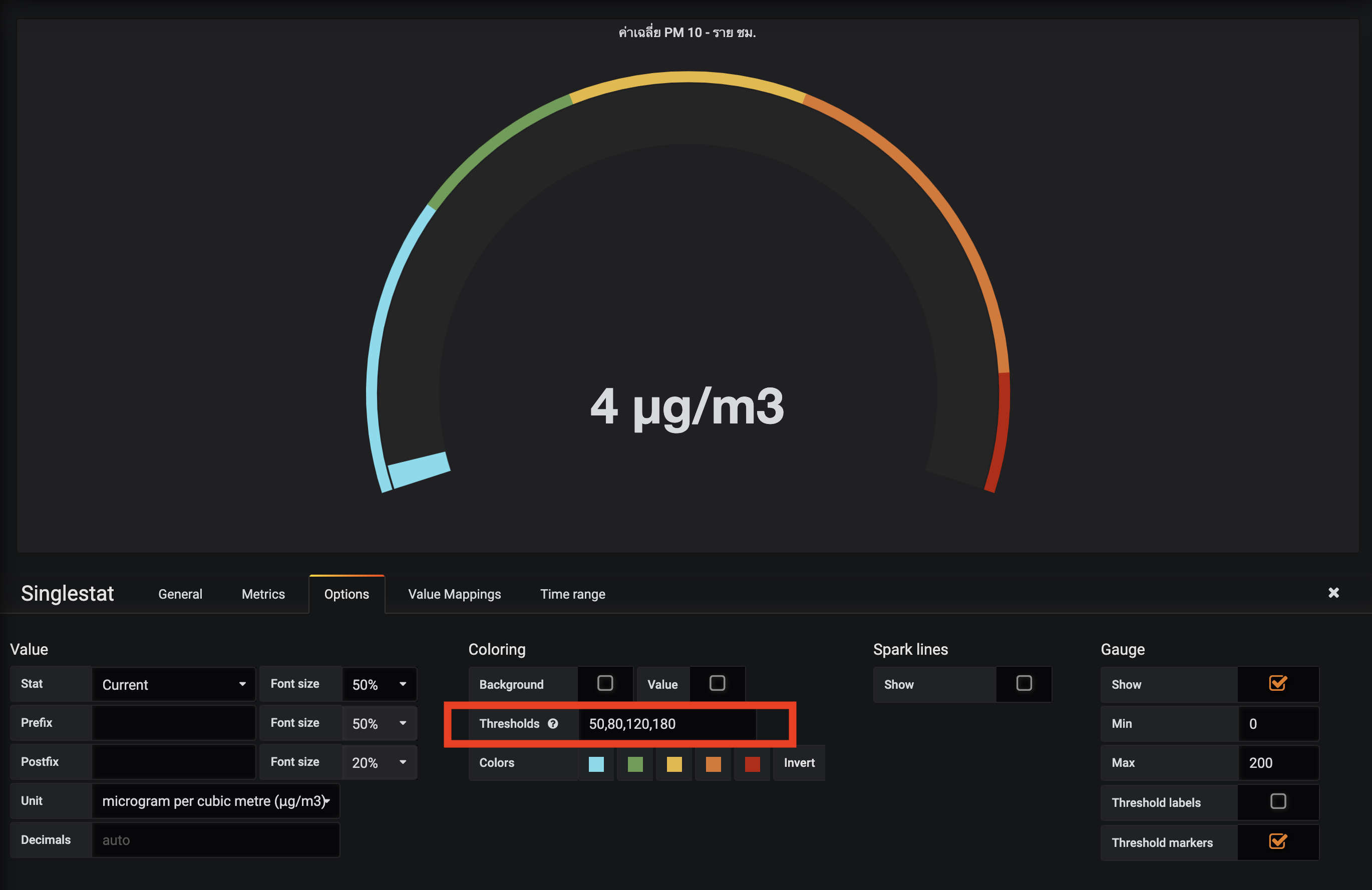Open the Value Mappings tab
This screenshot has width=1372, height=890.
(454, 594)
